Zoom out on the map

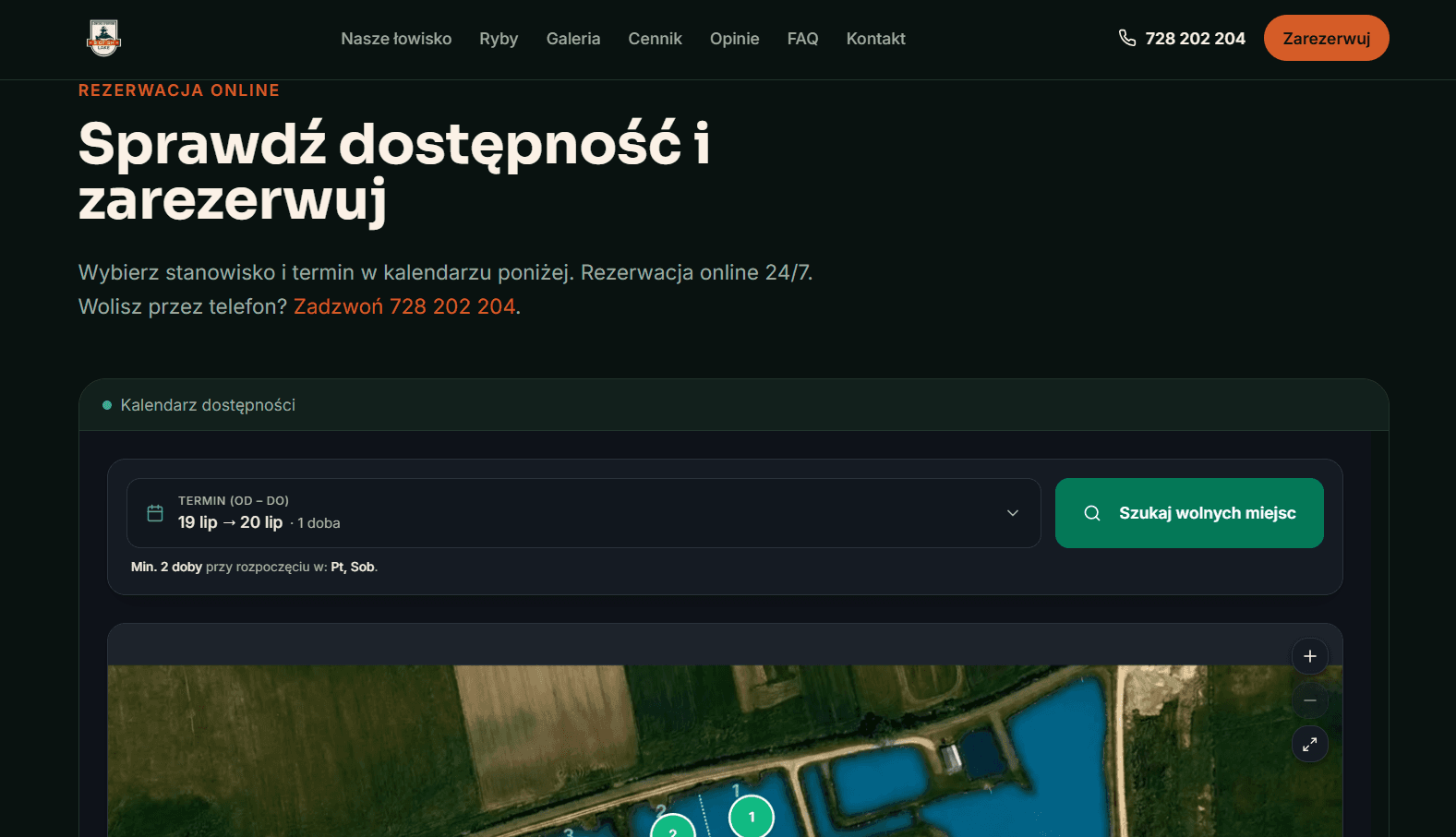tap(1310, 700)
